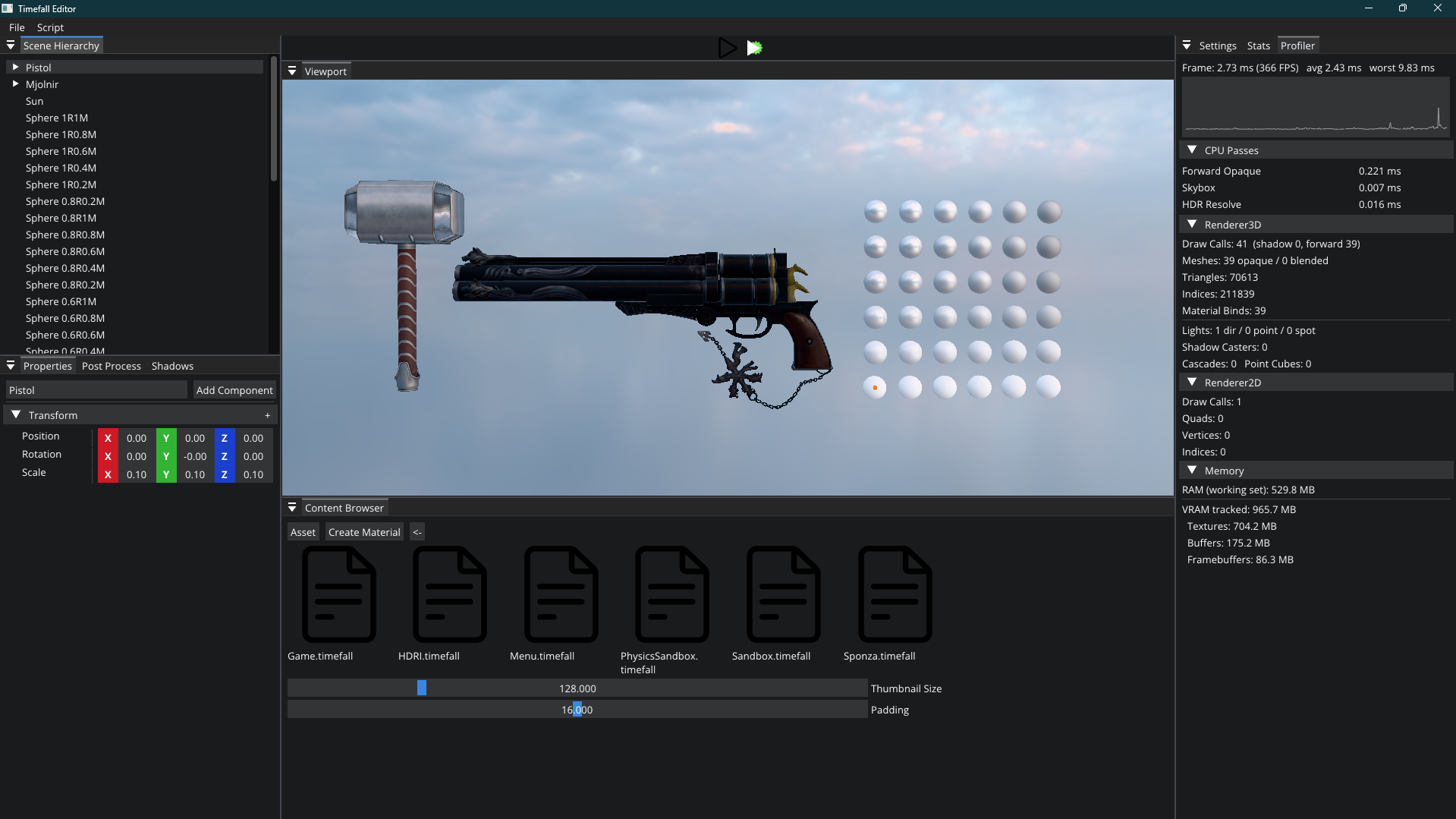1456x819 pixels.
Task: Click the Properties panel menu arrow
Action: (11, 366)
